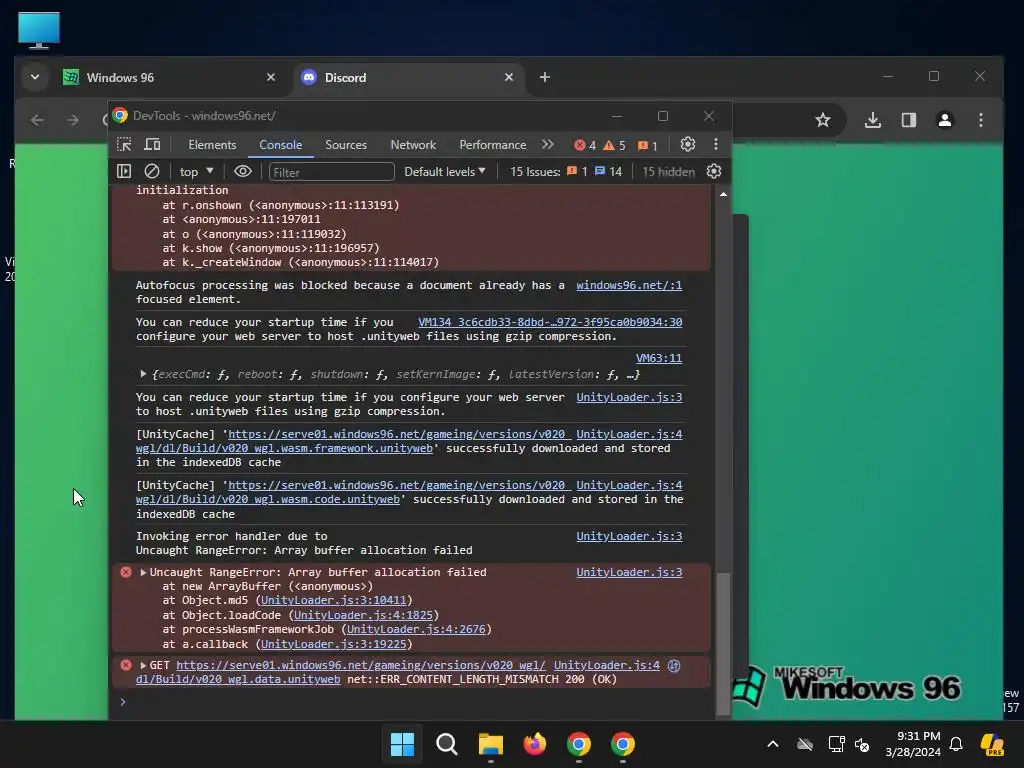Toggle Chrome side panel

(908, 120)
